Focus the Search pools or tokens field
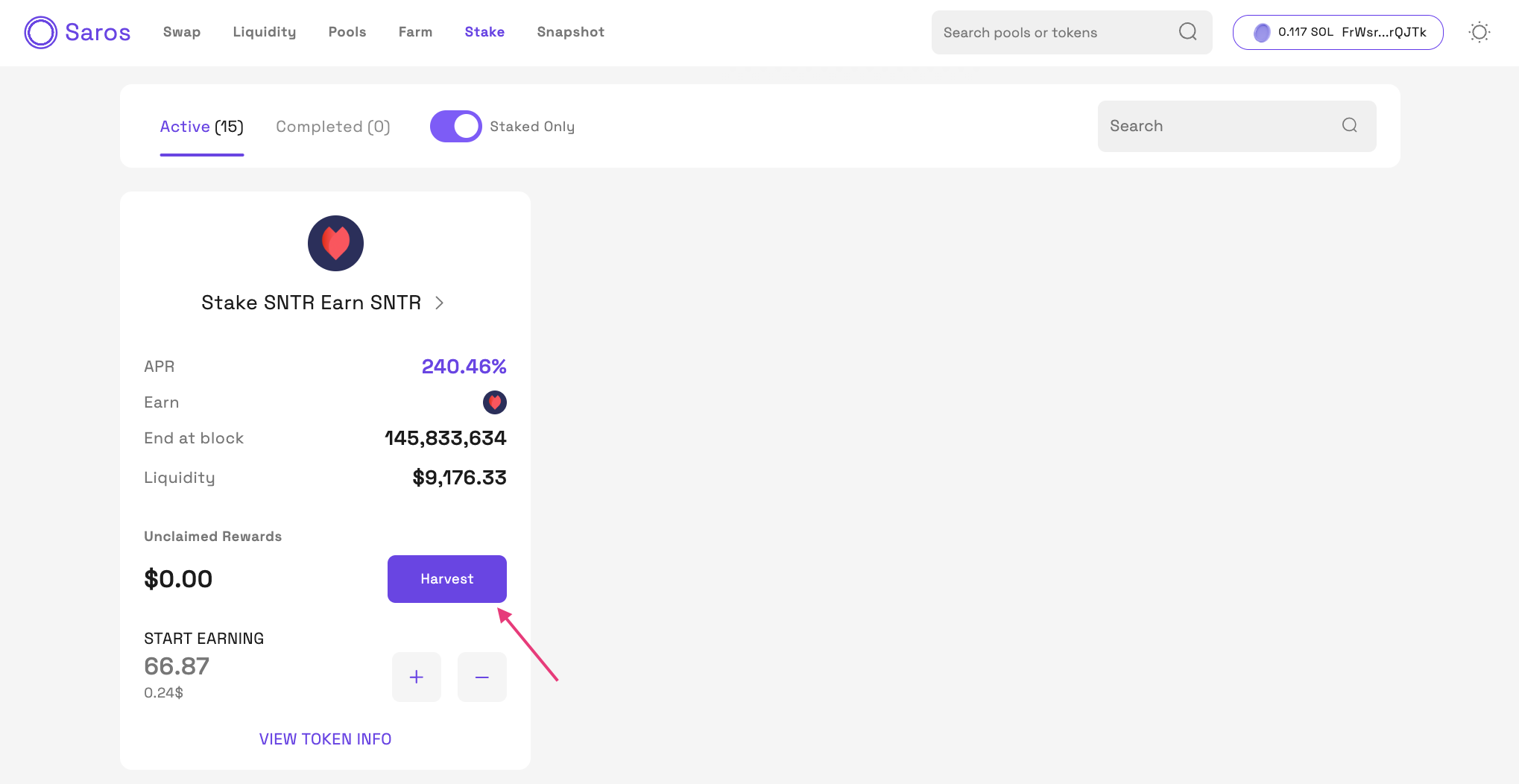 click(x=1051, y=33)
